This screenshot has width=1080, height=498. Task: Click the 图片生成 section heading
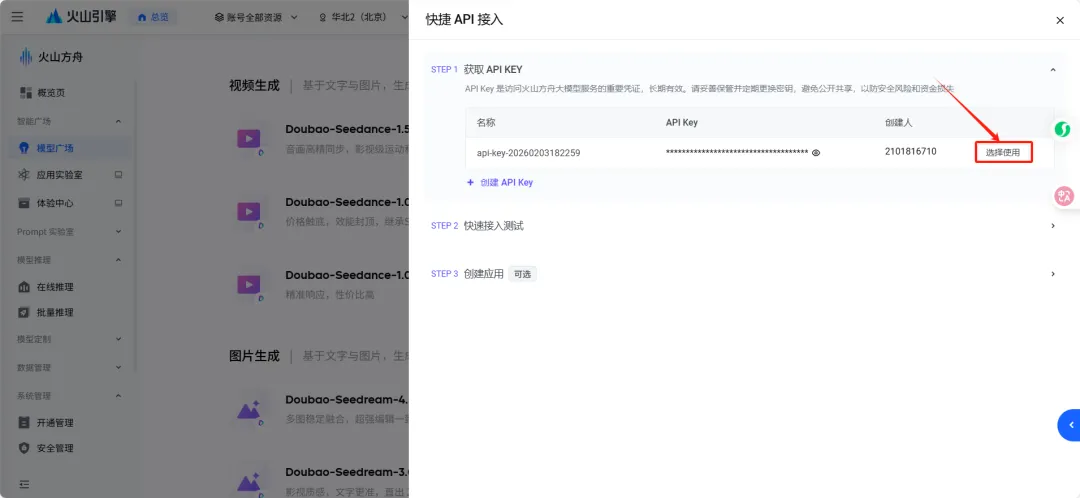pos(254,356)
